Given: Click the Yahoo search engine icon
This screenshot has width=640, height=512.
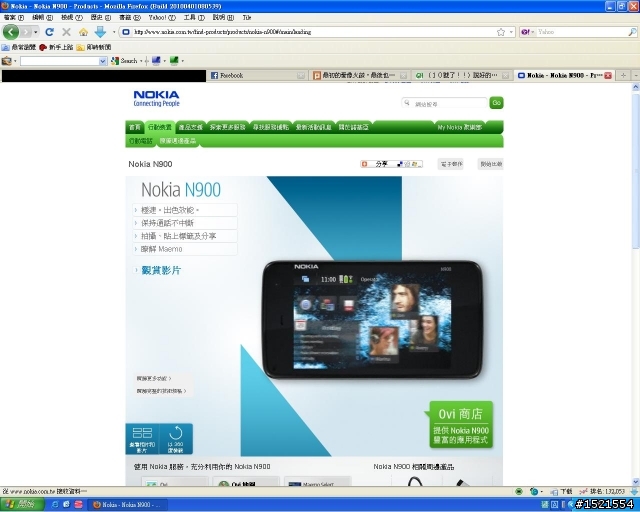Looking at the screenshot, I should 526,32.
